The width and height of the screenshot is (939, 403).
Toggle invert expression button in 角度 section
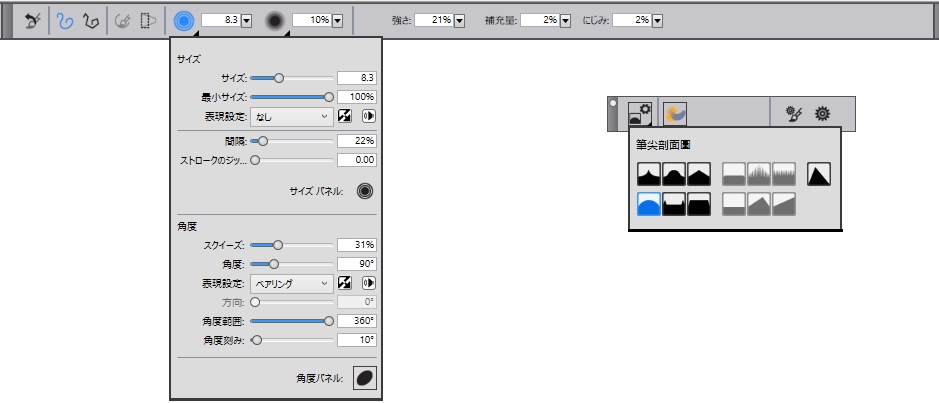coord(344,283)
